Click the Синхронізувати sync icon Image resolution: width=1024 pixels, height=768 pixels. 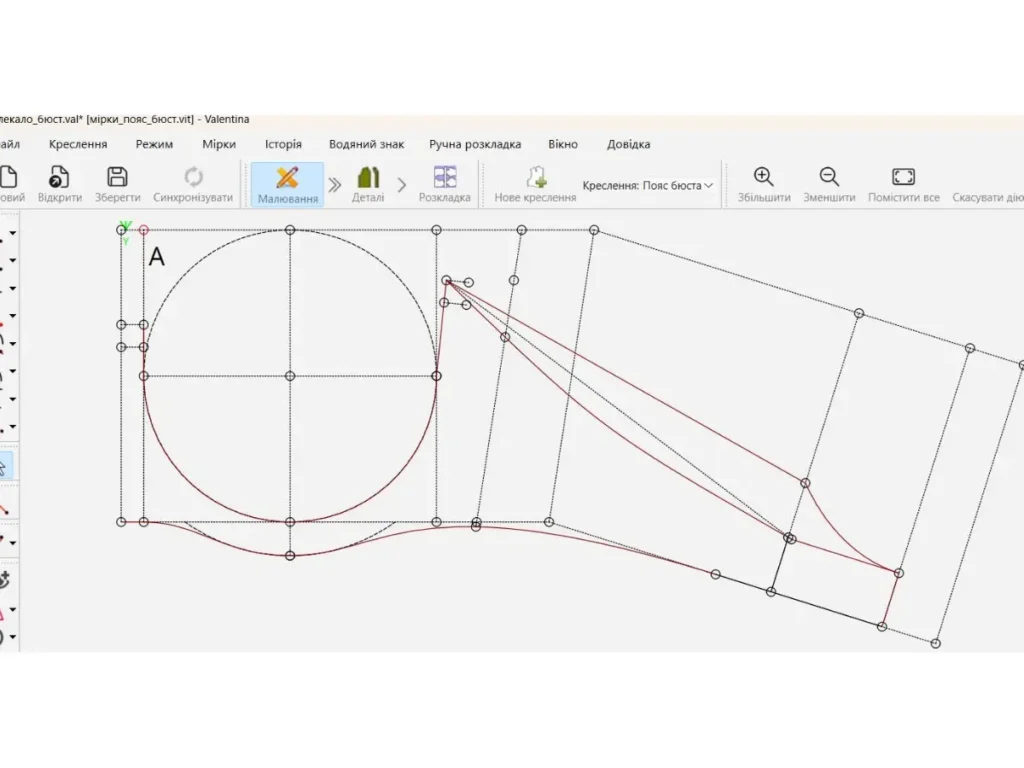[193, 183]
